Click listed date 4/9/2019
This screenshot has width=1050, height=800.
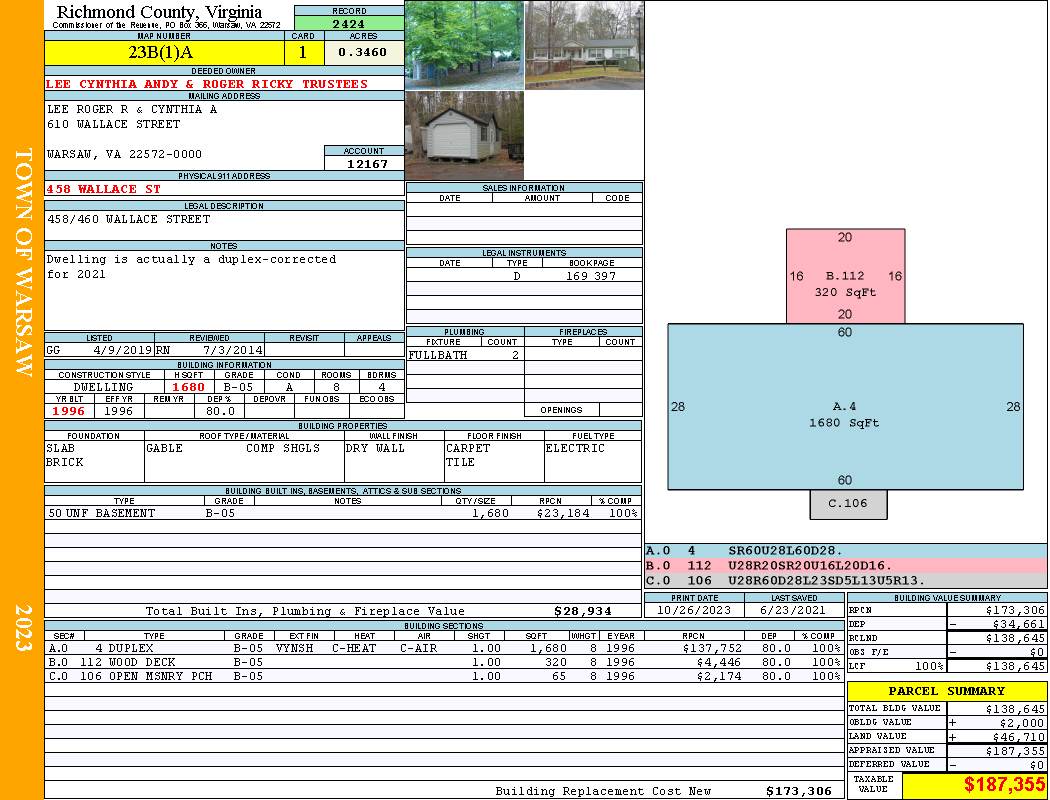click(123, 349)
